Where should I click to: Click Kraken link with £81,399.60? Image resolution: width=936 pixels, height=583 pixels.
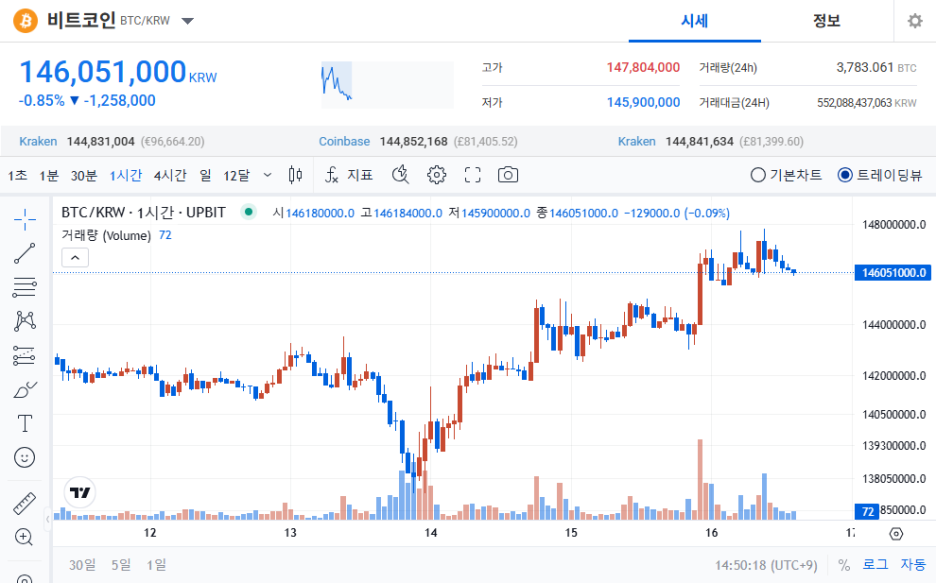(636, 141)
